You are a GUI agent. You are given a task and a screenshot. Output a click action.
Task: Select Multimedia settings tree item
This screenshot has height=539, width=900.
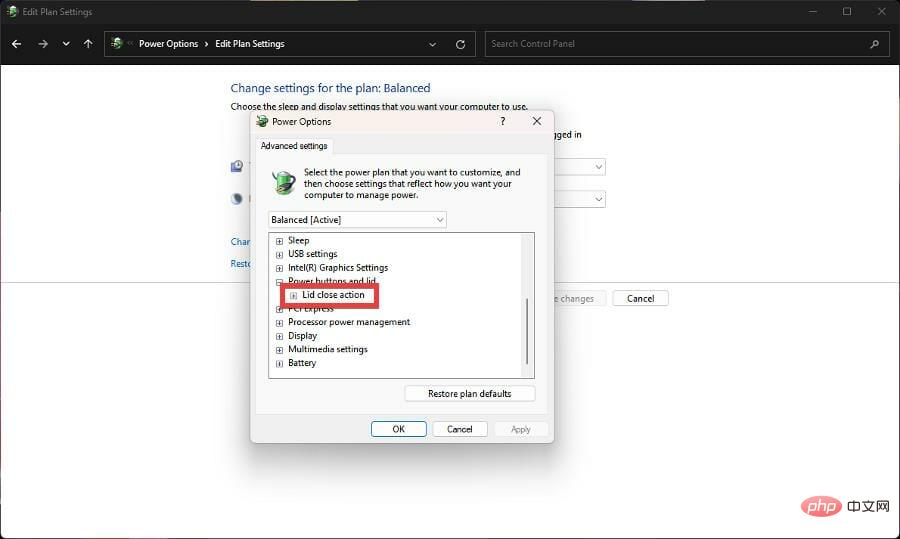point(328,349)
